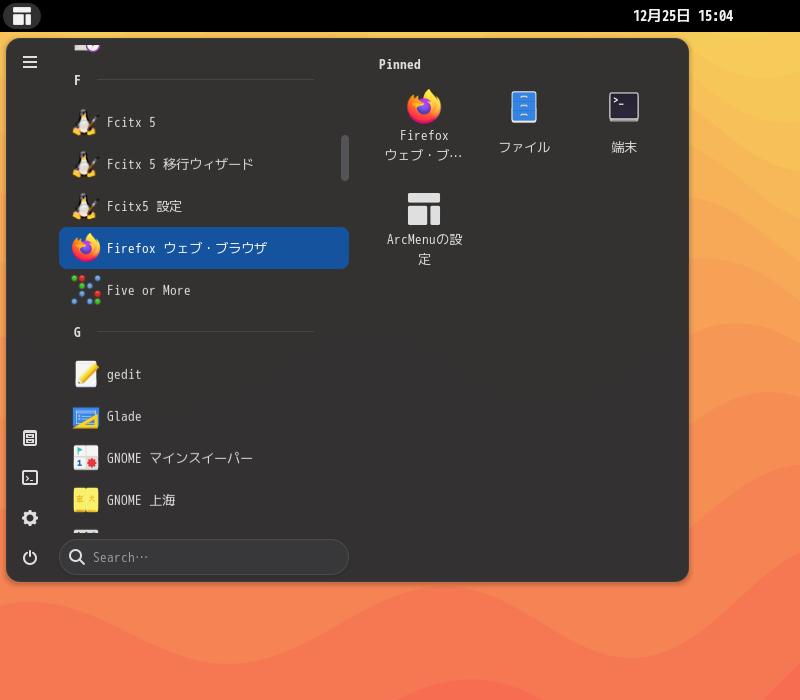Click the F section header

[x=77, y=80]
